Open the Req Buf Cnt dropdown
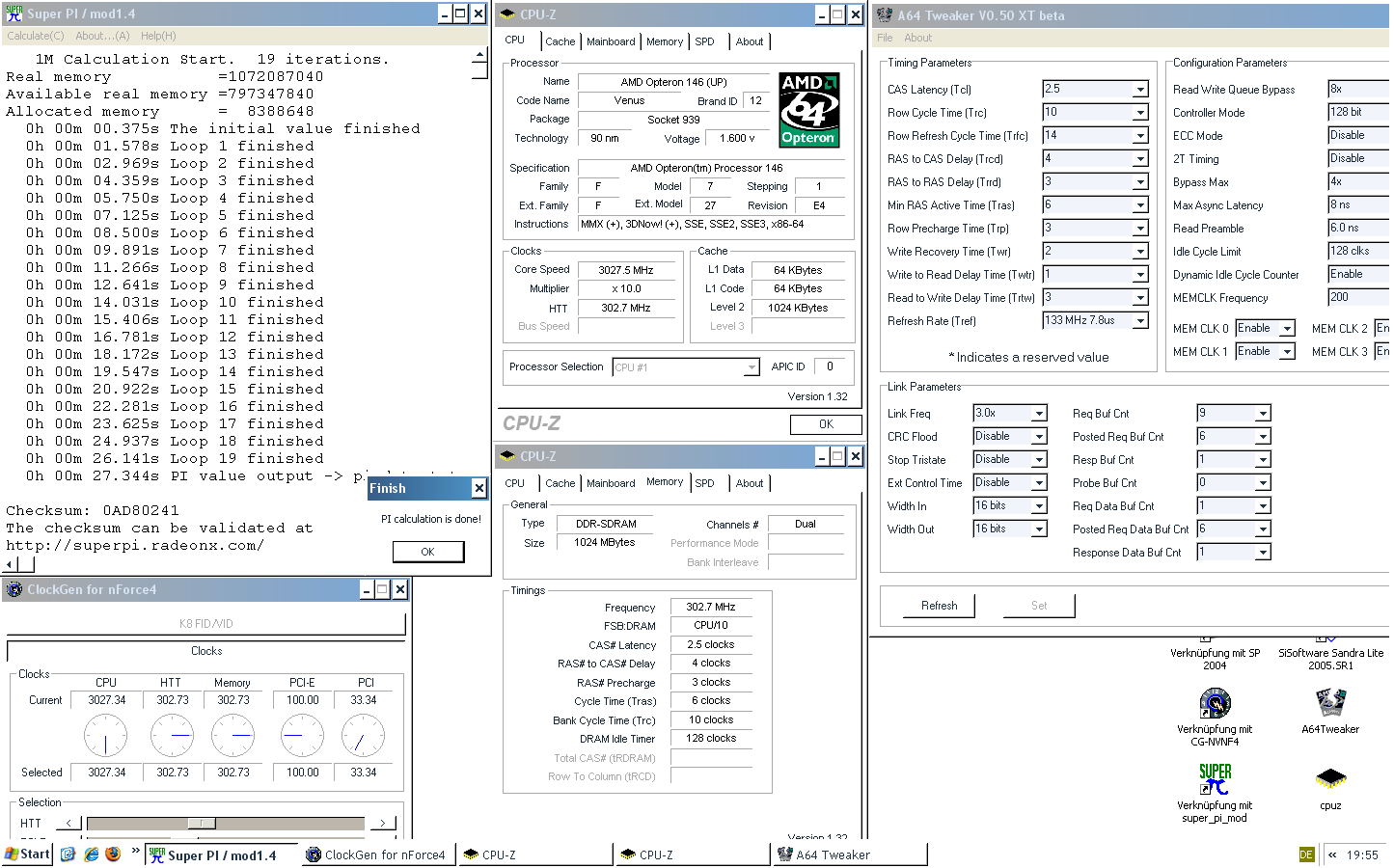Viewport: 1394px width, 868px height. pyautogui.click(x=1263, y=413)
